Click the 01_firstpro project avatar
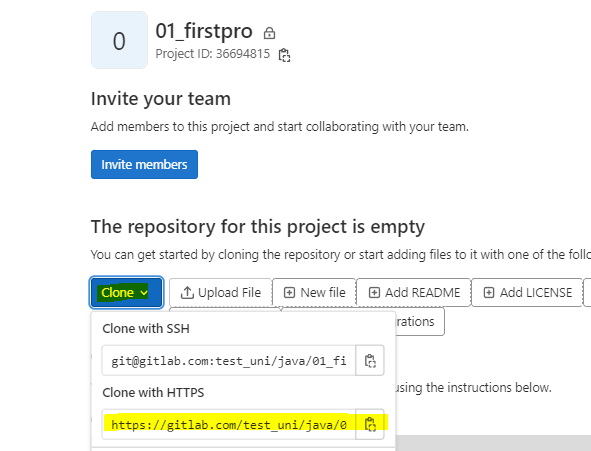The width and height of the screenshot is (591, 451). click(119, 40)
